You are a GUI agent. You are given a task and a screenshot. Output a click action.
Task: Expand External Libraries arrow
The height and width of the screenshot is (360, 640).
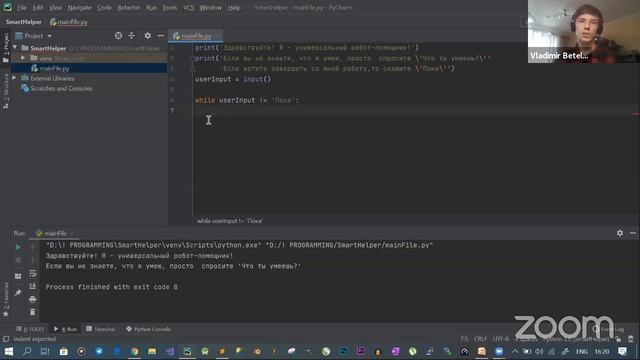point(15,78)
